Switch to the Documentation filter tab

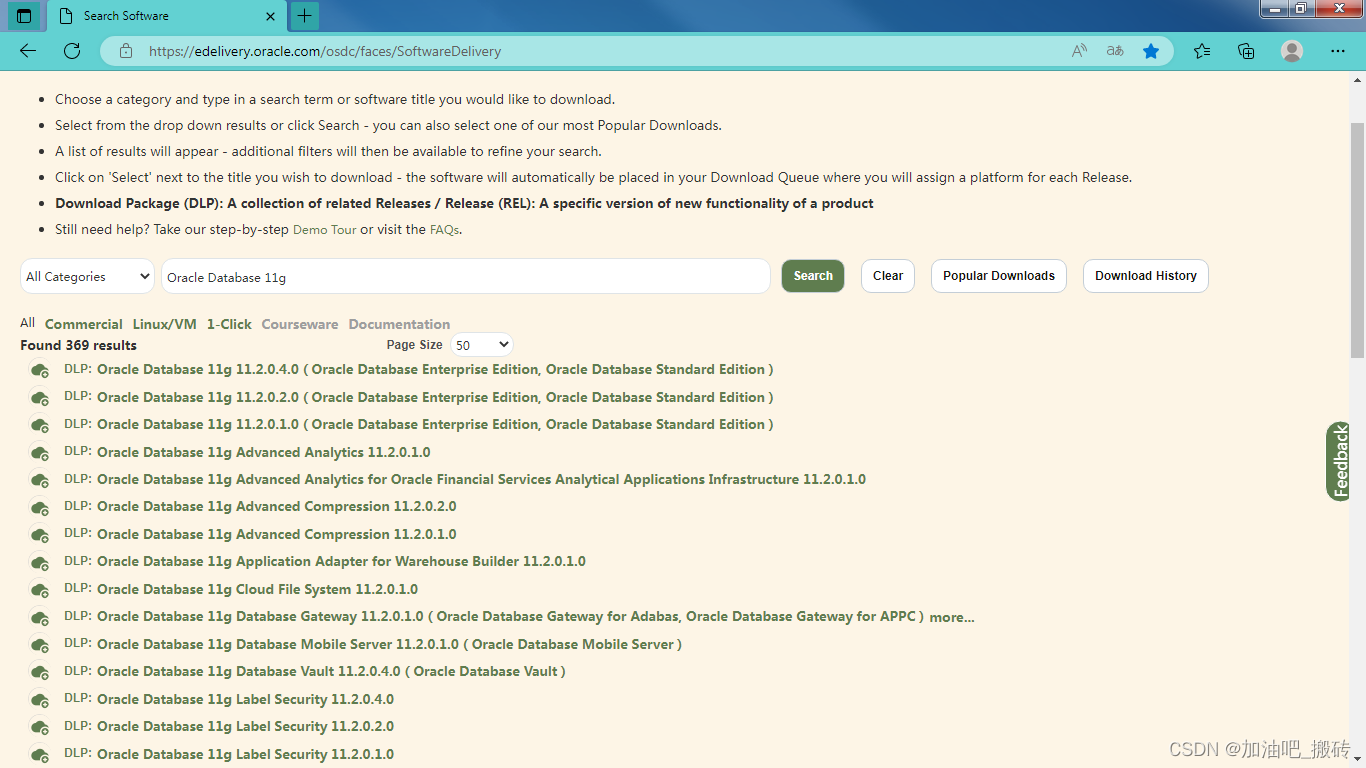tap(399, 324)
